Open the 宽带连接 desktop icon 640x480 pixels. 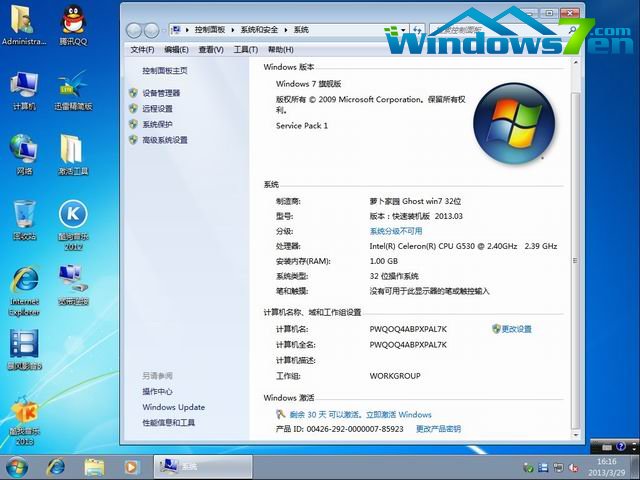coord(73,285)
